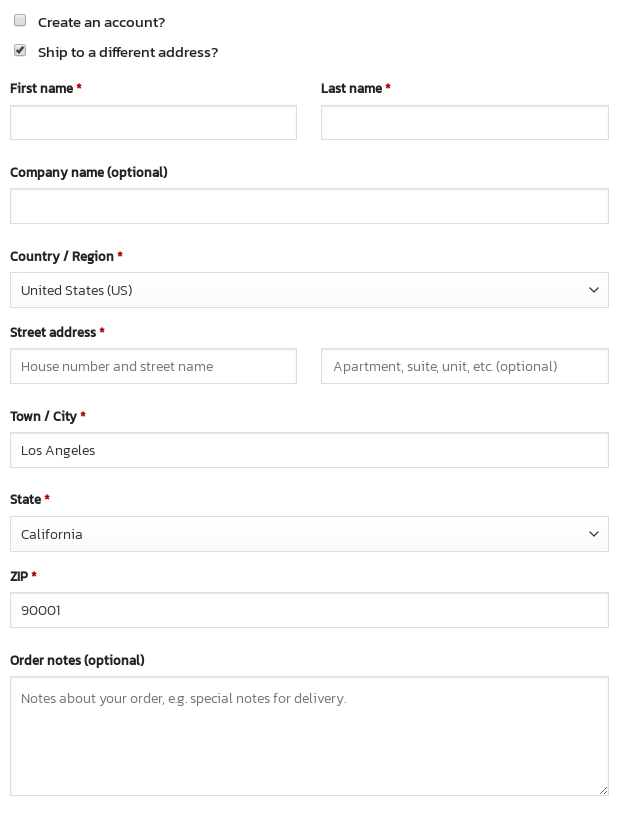Click the Create an account? label text
The image size is (620, 814).
(101, 22)
